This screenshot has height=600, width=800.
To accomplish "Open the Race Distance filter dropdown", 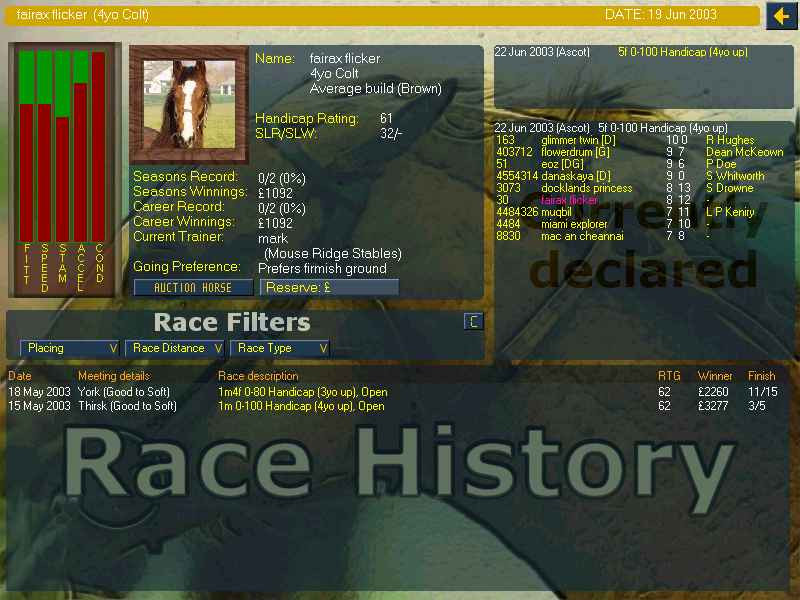I will (174, 348).
